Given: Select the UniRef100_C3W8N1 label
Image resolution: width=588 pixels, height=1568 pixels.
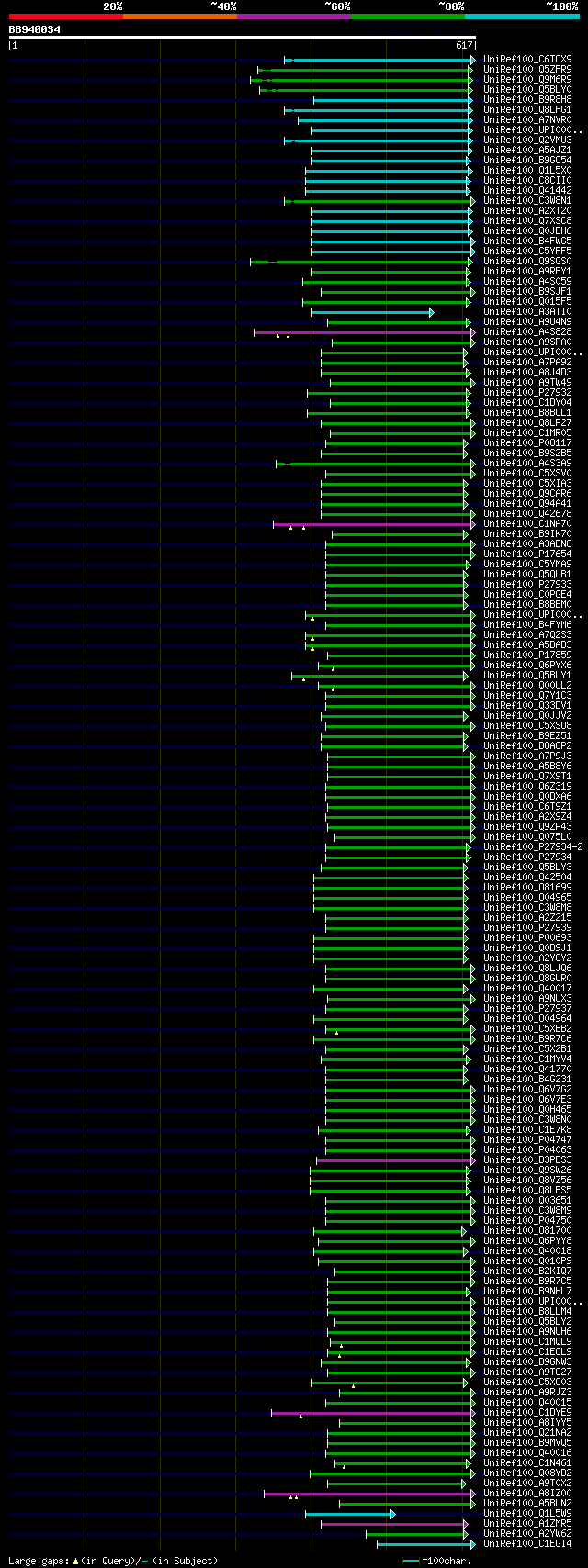Looking at the screenshot, I should 527,201.
